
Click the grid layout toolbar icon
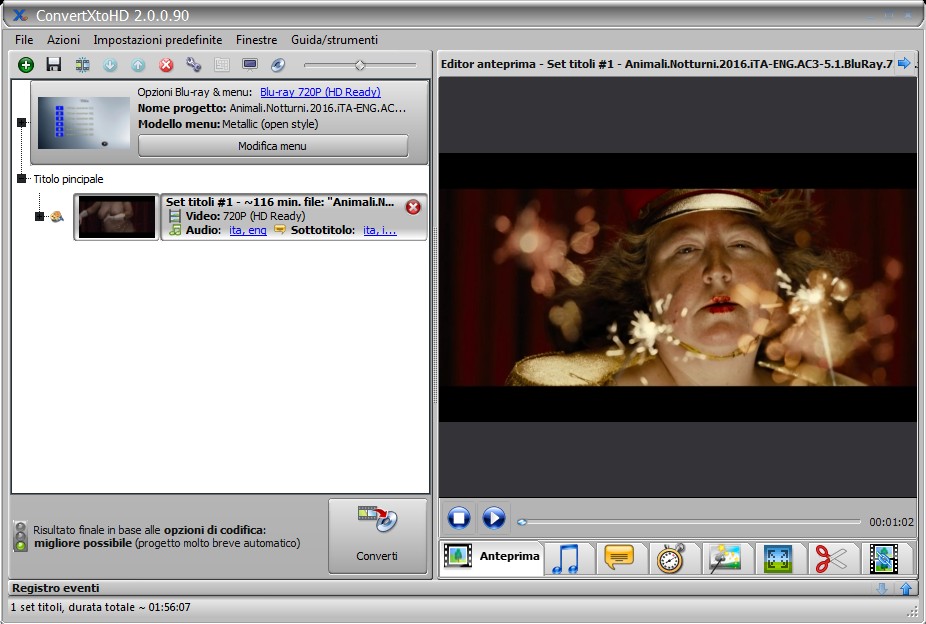[x=222, y=65]
